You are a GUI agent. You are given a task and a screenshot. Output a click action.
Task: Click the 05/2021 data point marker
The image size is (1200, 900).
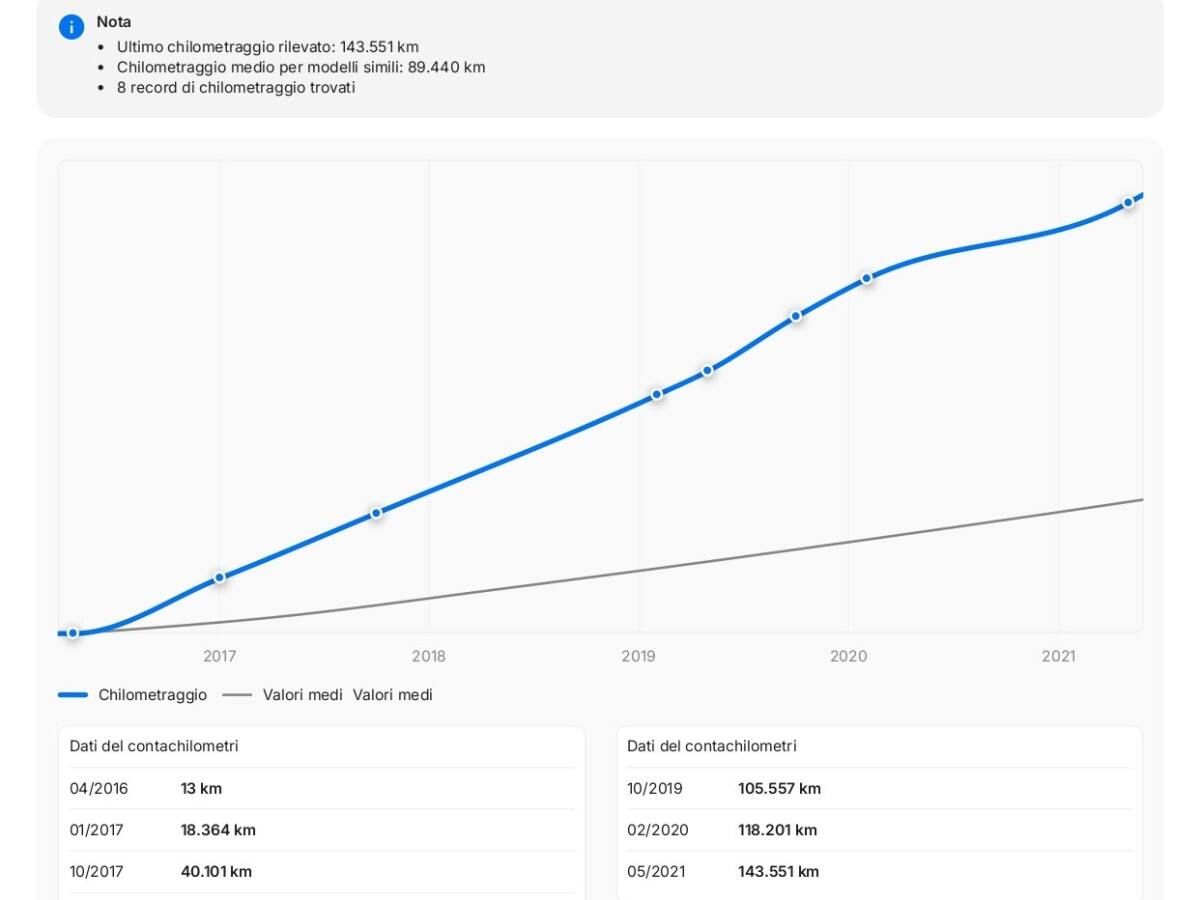coord(1128,202)
